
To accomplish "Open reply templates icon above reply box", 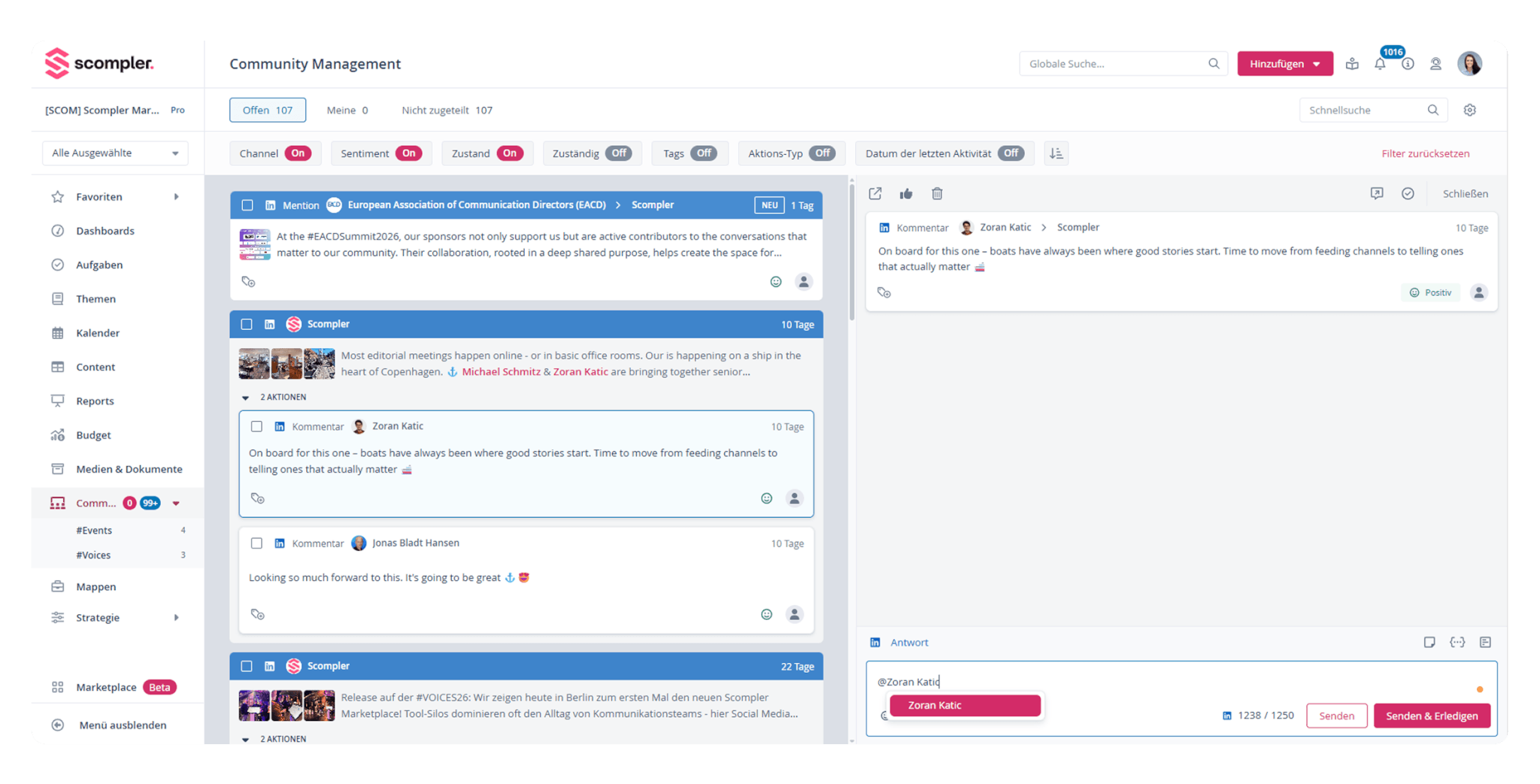I will (x=1485, y=643).
